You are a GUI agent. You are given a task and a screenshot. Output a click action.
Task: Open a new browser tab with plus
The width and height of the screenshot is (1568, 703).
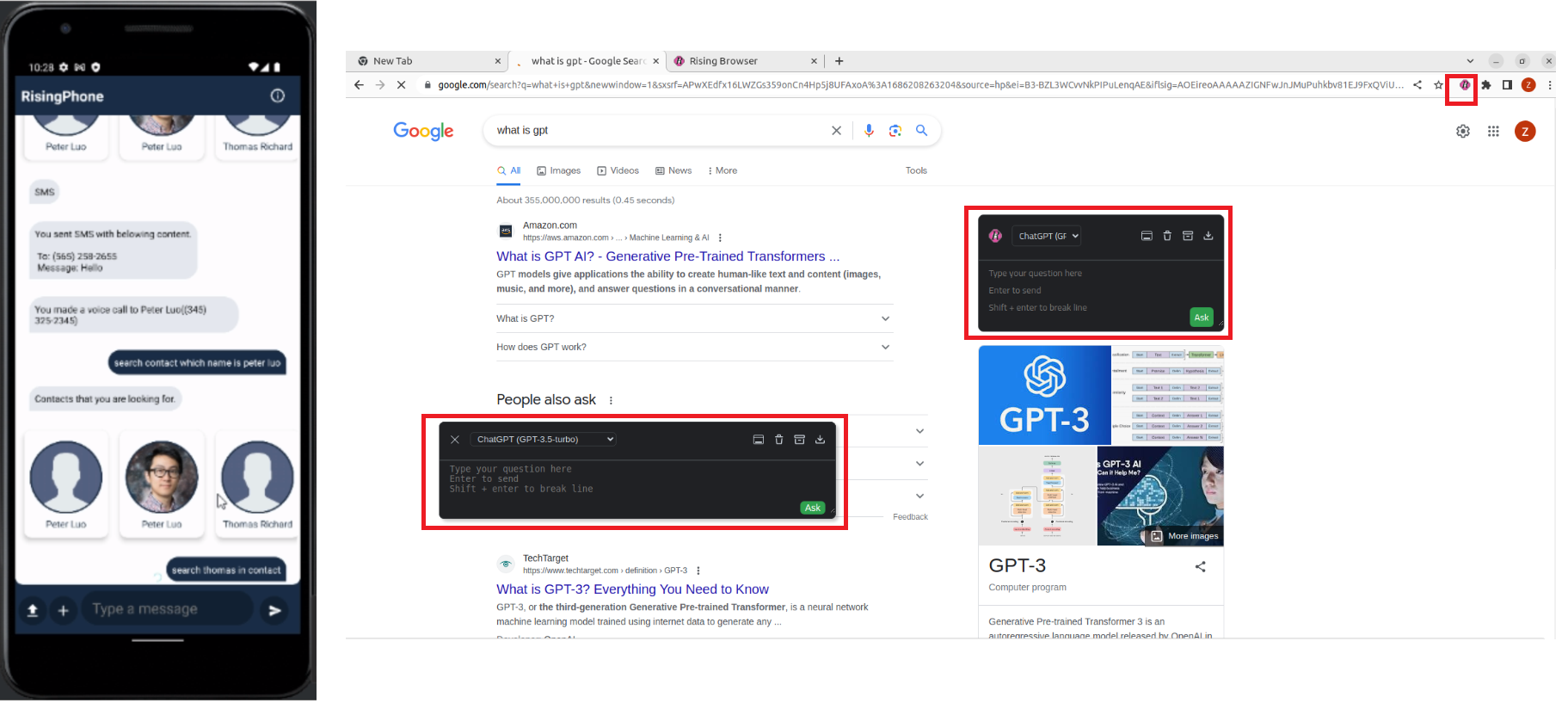click(x=839, y=61)
